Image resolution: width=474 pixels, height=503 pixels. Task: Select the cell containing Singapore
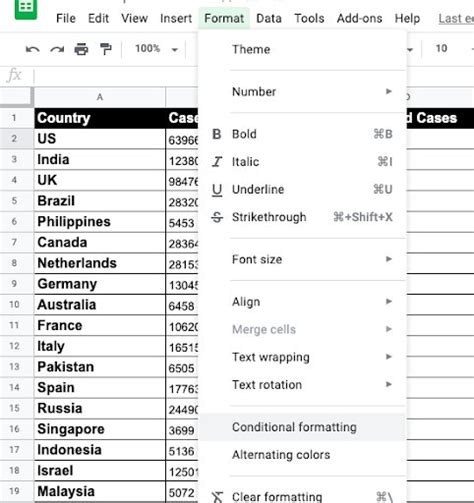100,429
